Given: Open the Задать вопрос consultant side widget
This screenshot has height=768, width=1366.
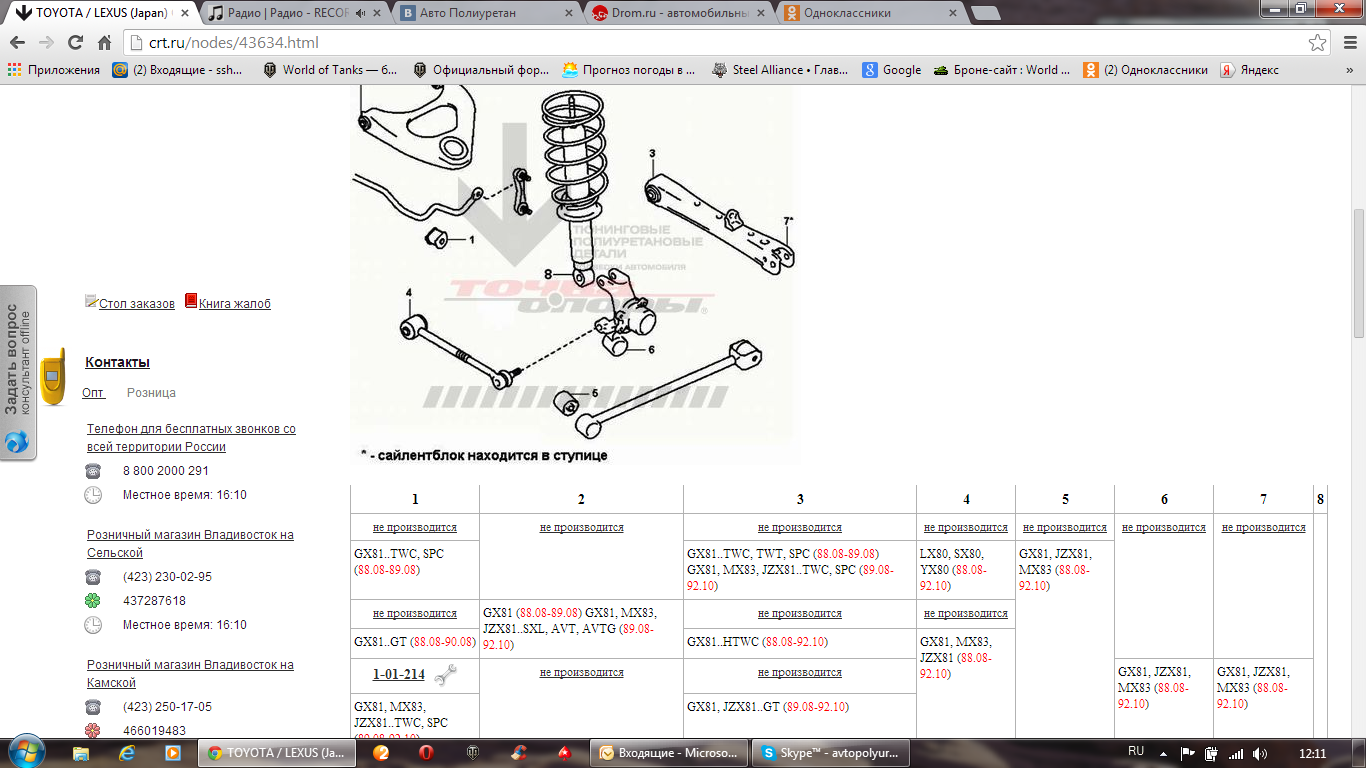Looking at the screenshot, I should coord(19,372).
